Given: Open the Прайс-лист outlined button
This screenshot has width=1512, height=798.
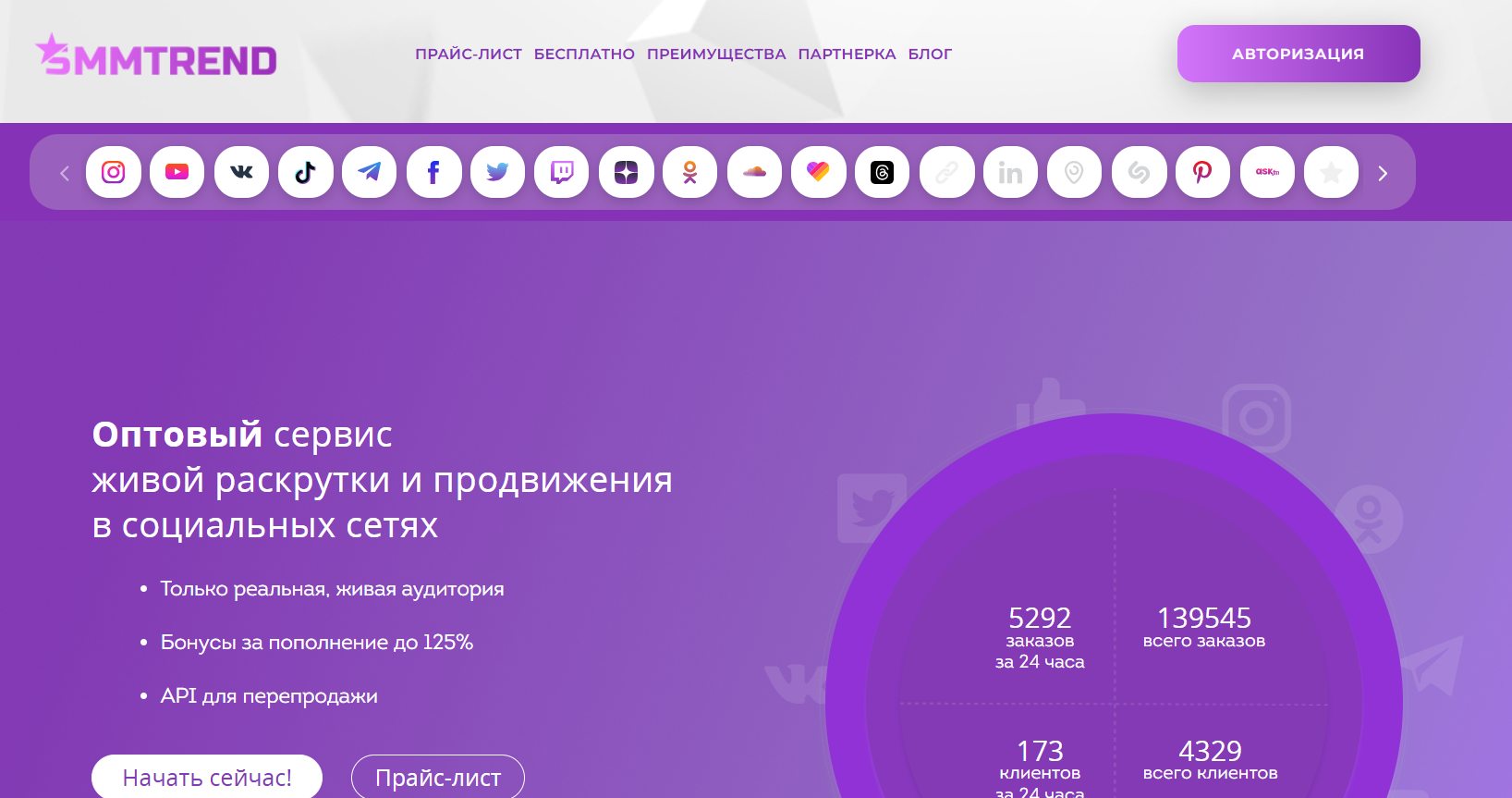Looking at the screenshot, I should [x=438, y=777].
